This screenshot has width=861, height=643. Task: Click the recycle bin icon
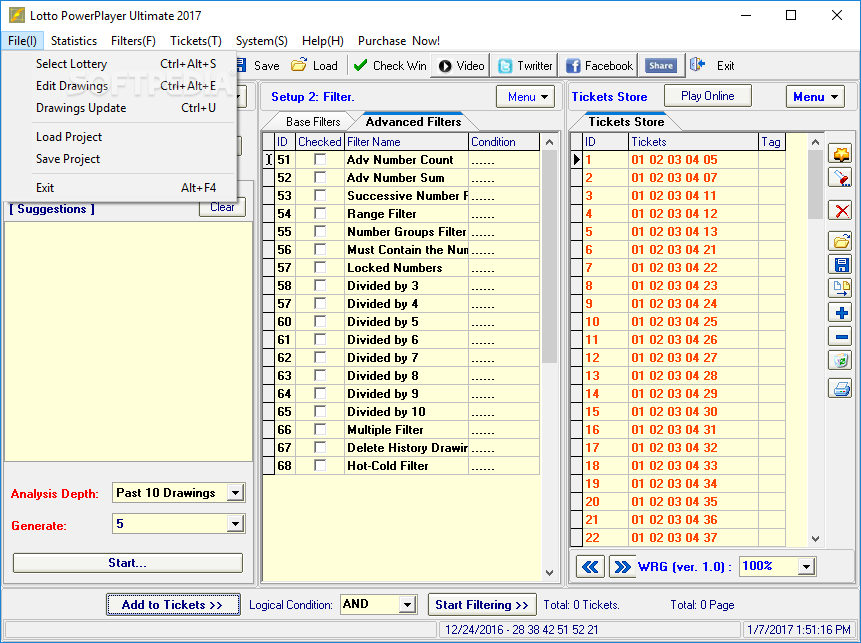[841, 360]
